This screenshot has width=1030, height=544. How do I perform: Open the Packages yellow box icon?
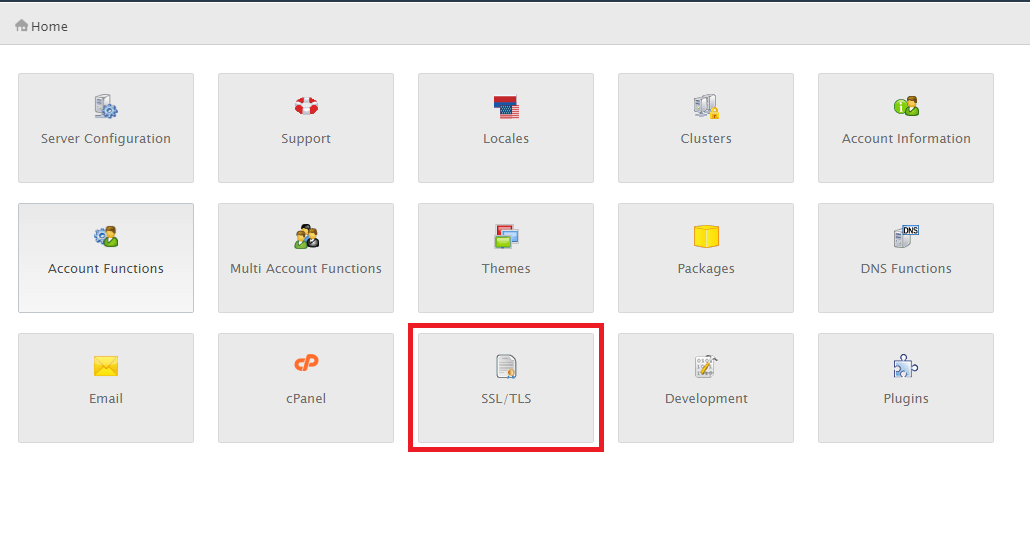706,237
